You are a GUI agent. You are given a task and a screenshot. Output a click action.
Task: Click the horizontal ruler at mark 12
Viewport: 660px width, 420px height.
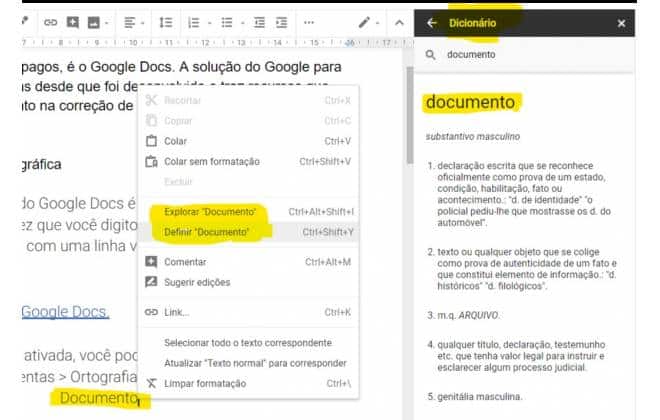(x=205, y=43)
